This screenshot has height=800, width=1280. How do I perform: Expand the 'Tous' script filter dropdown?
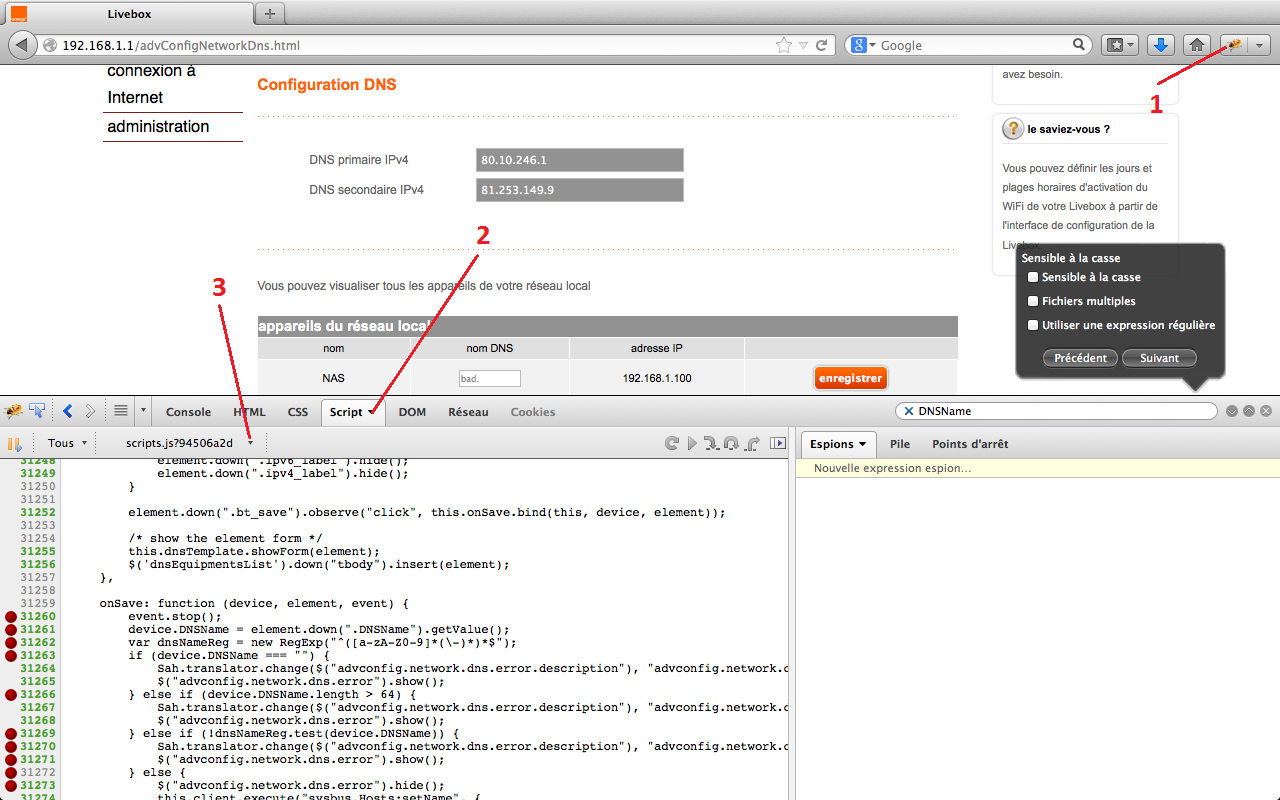[67, 443]
